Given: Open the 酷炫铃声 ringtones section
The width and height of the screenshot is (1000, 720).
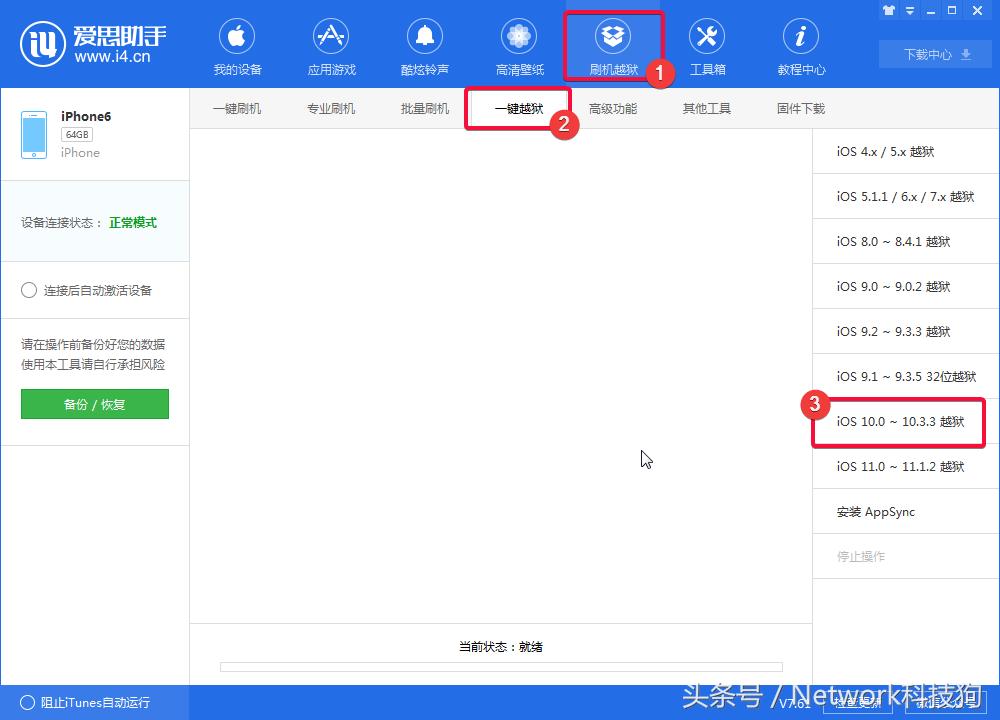Looking at the screenshot, I should pyautogui.click(x=424, y=46).
